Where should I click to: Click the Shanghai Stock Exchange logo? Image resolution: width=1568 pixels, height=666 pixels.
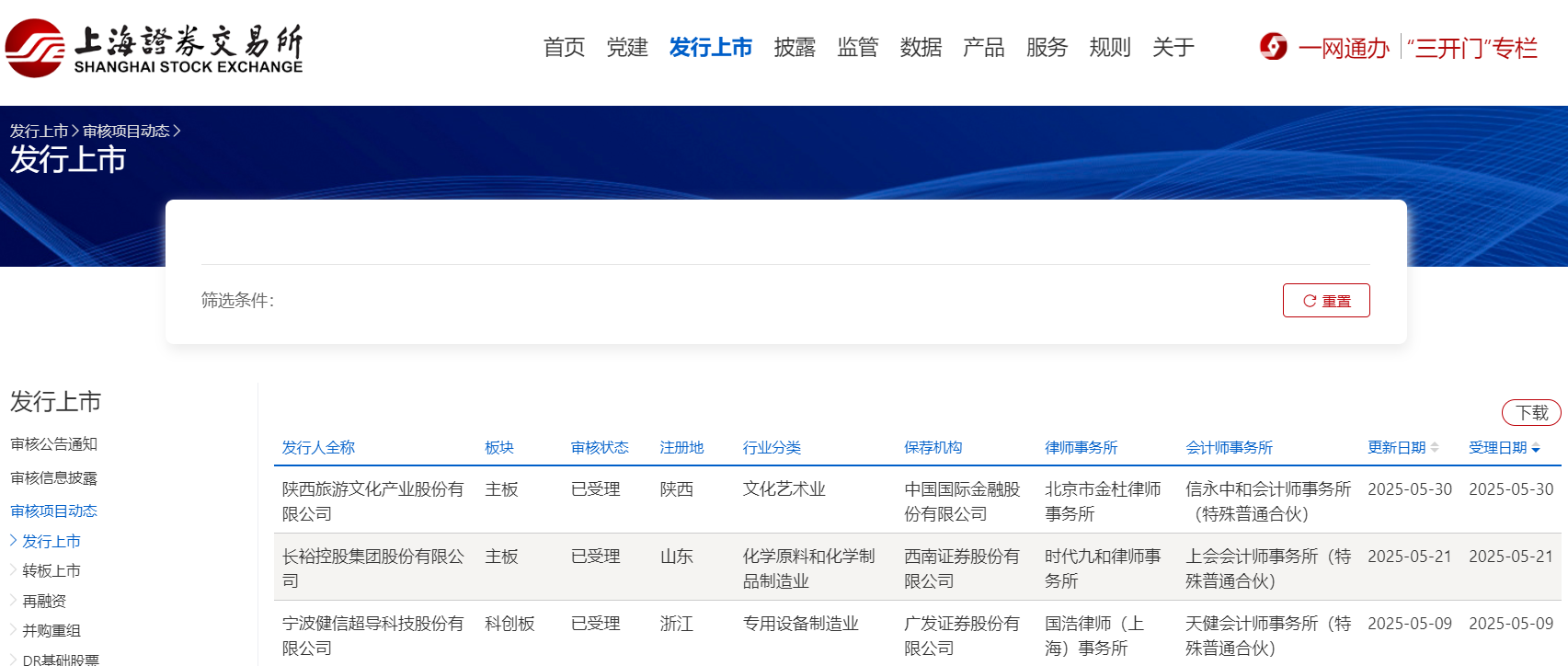pos(154,48)
